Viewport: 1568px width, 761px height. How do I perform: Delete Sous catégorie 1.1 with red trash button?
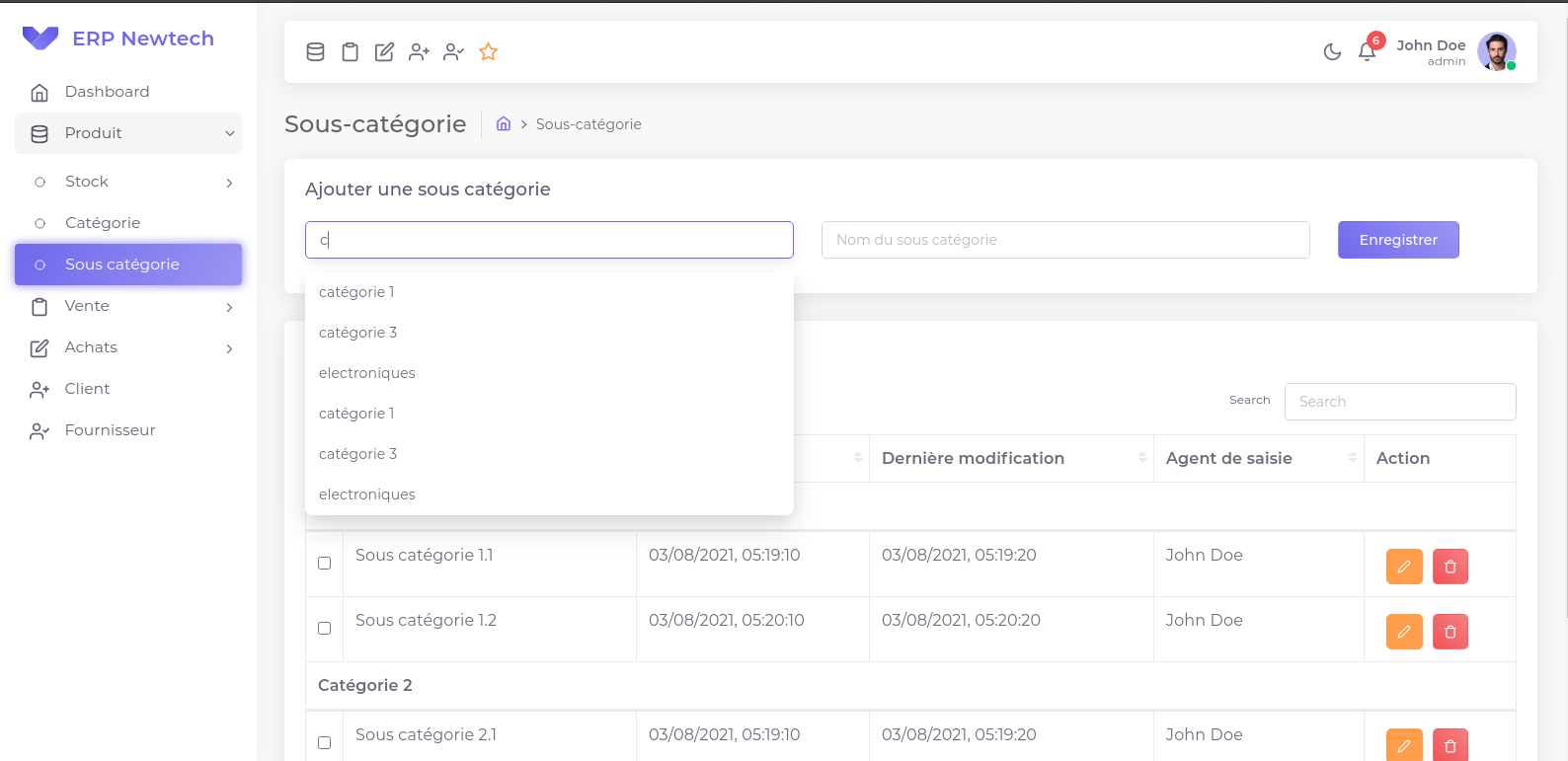pyautogui.click(x=1450, y=567)
